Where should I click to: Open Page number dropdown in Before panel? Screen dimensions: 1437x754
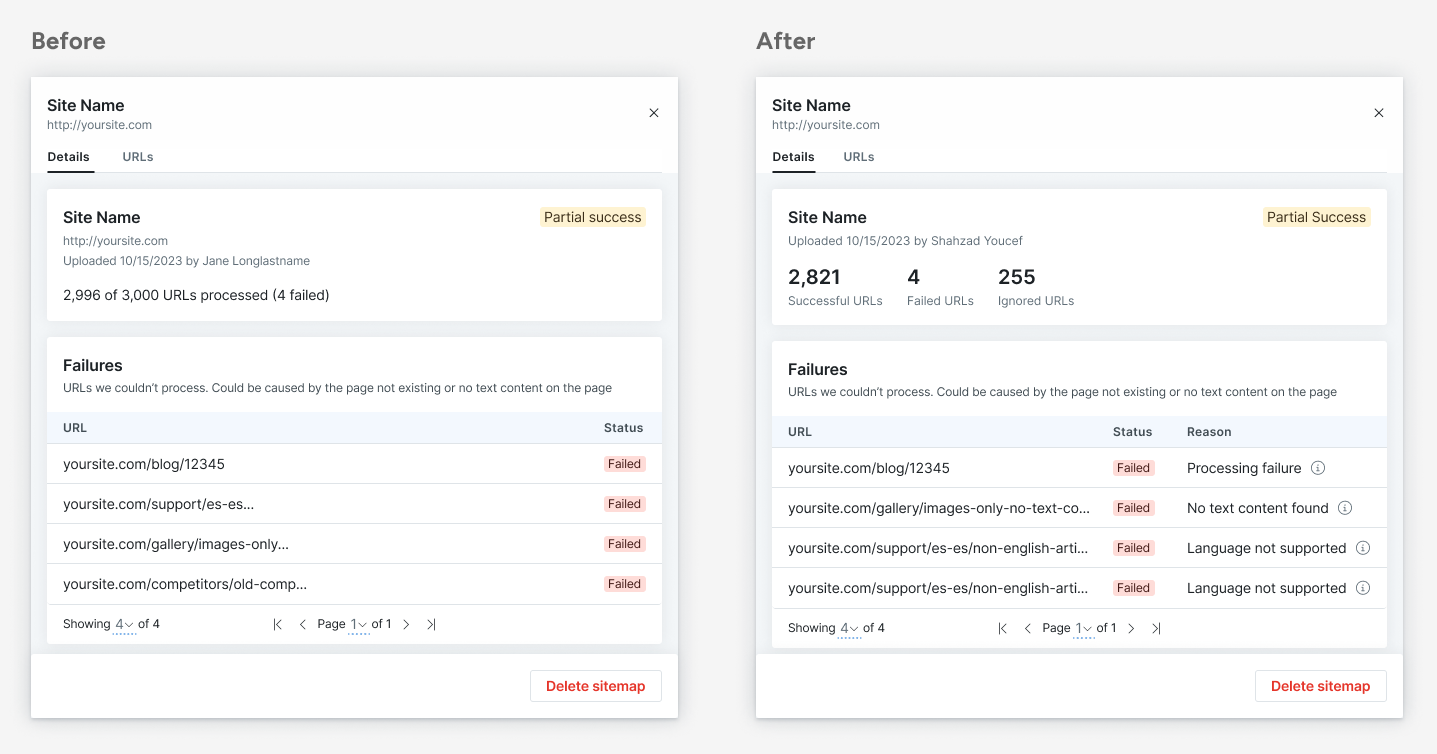[x=359, y=624]
